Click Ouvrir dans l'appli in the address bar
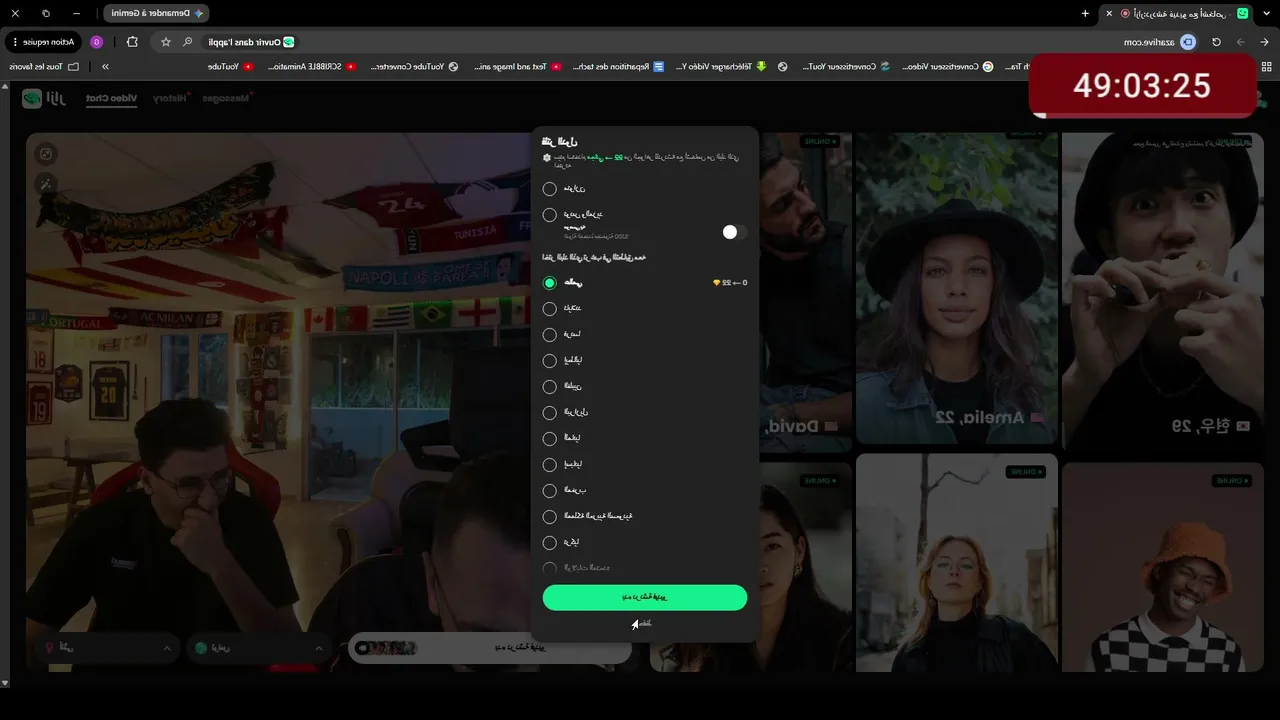The height and width of the screenshot is (720, 1280). [250, 42]
